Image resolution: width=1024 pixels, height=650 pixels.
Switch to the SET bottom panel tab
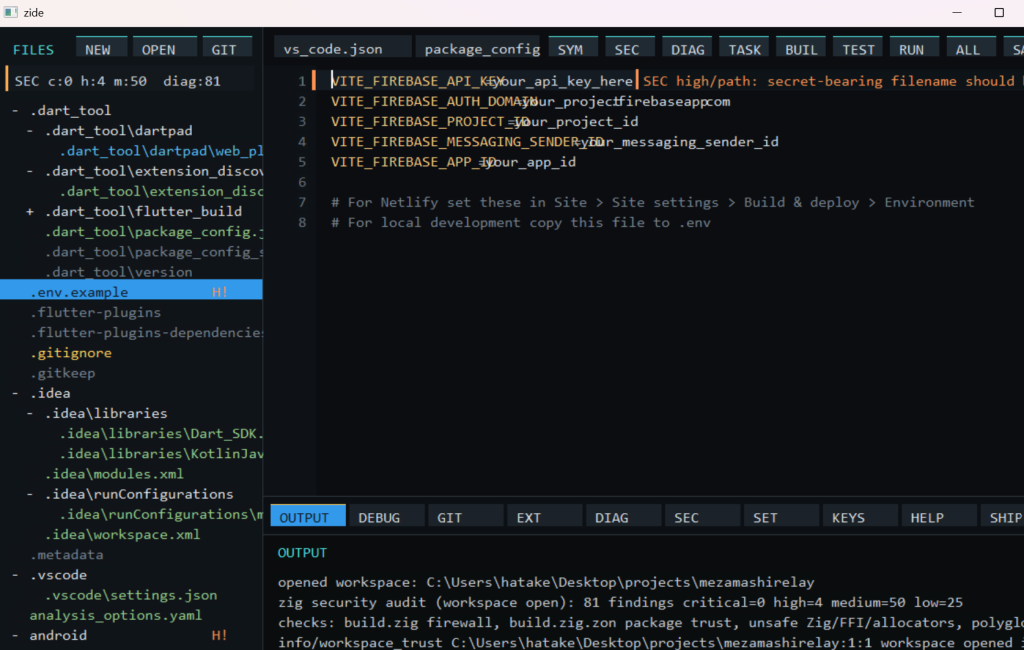[782, 516]
